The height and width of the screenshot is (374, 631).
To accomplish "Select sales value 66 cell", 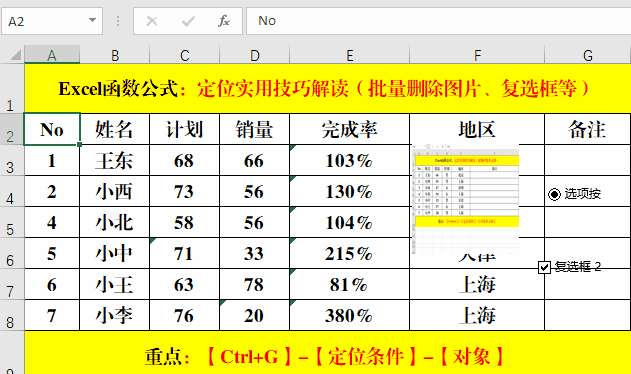I will [254, 160].
